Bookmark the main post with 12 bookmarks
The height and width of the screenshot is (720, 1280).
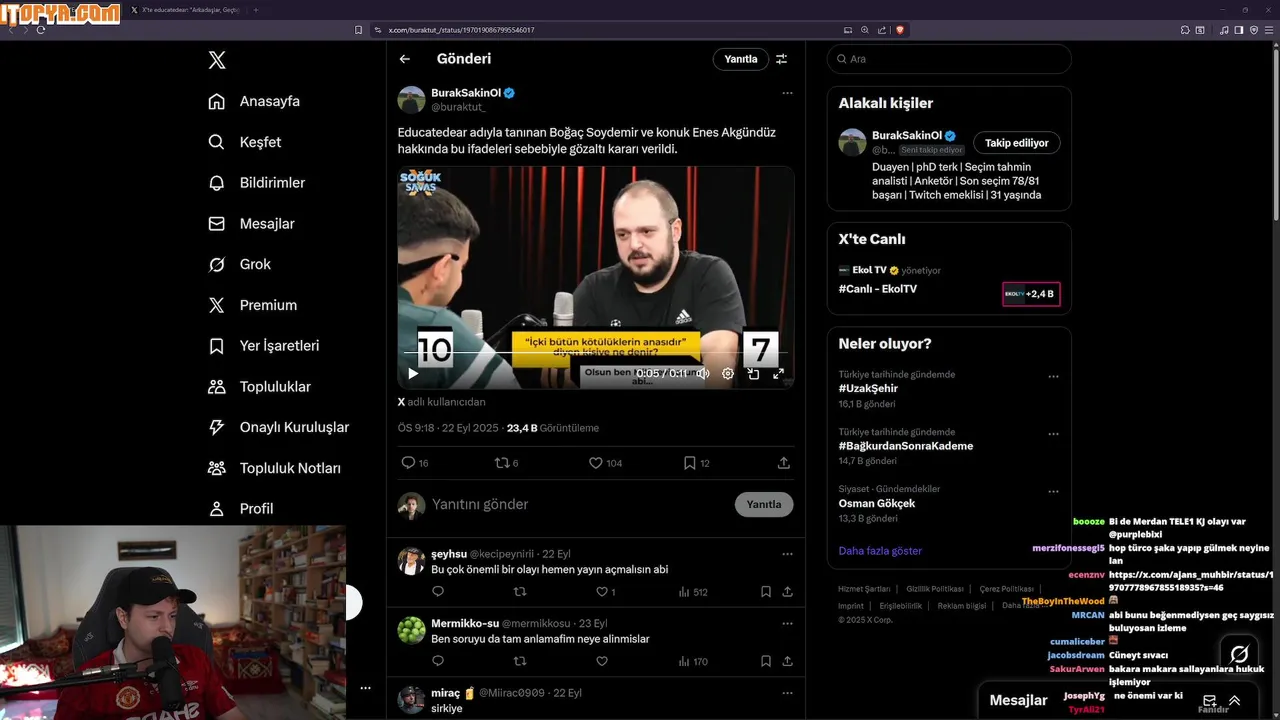(696, 463)
